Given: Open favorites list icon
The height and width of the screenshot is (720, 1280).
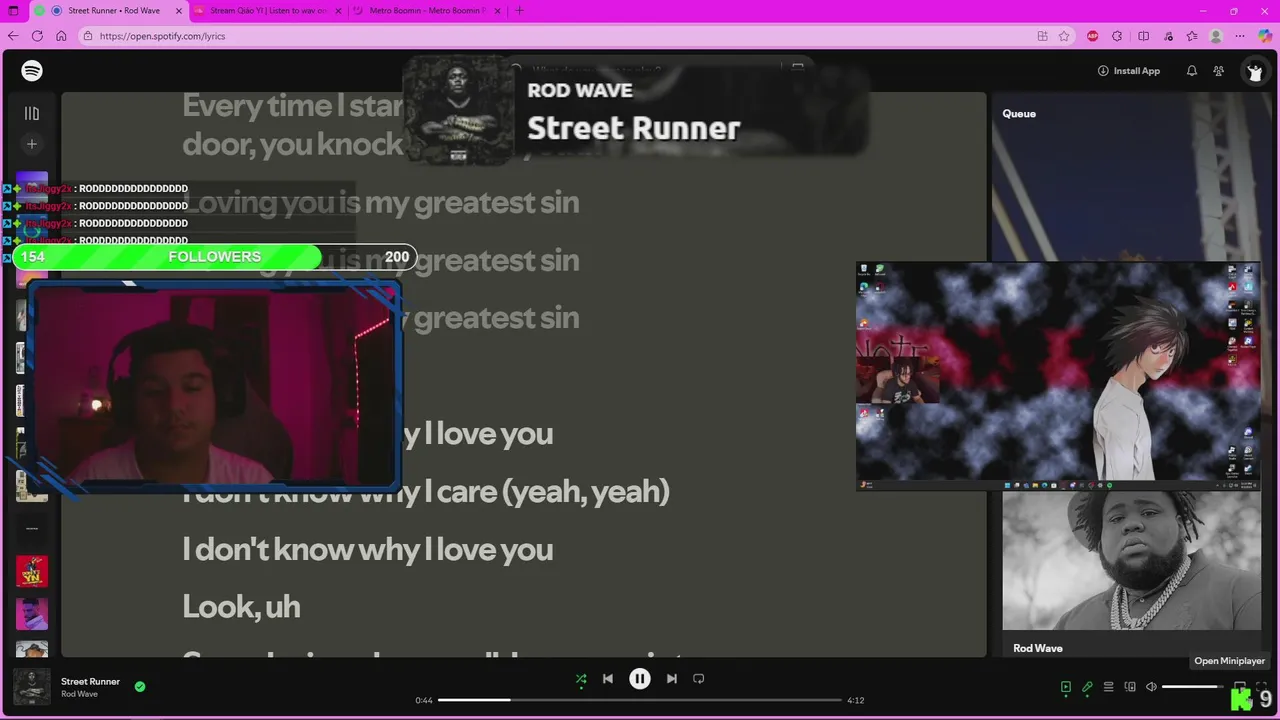Looking at the screenshot, I should click(1192, 36).
